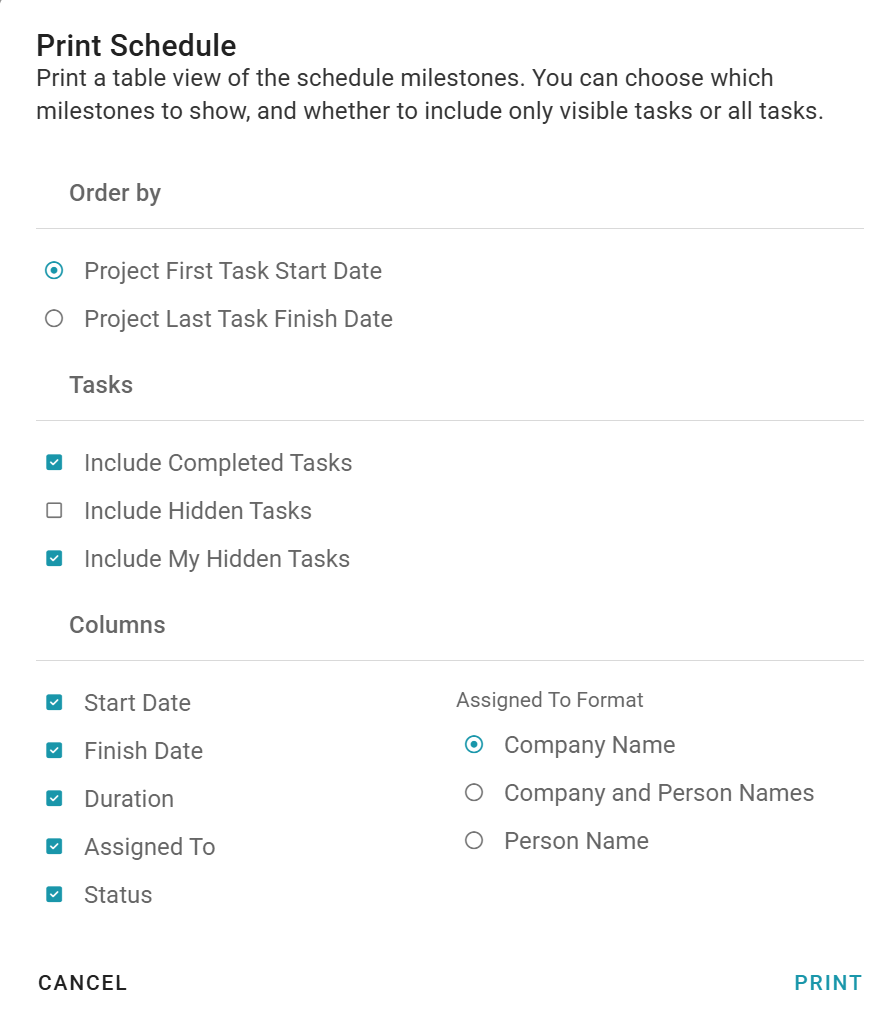Disable the Duration column checkbox

tap(55, 799)
